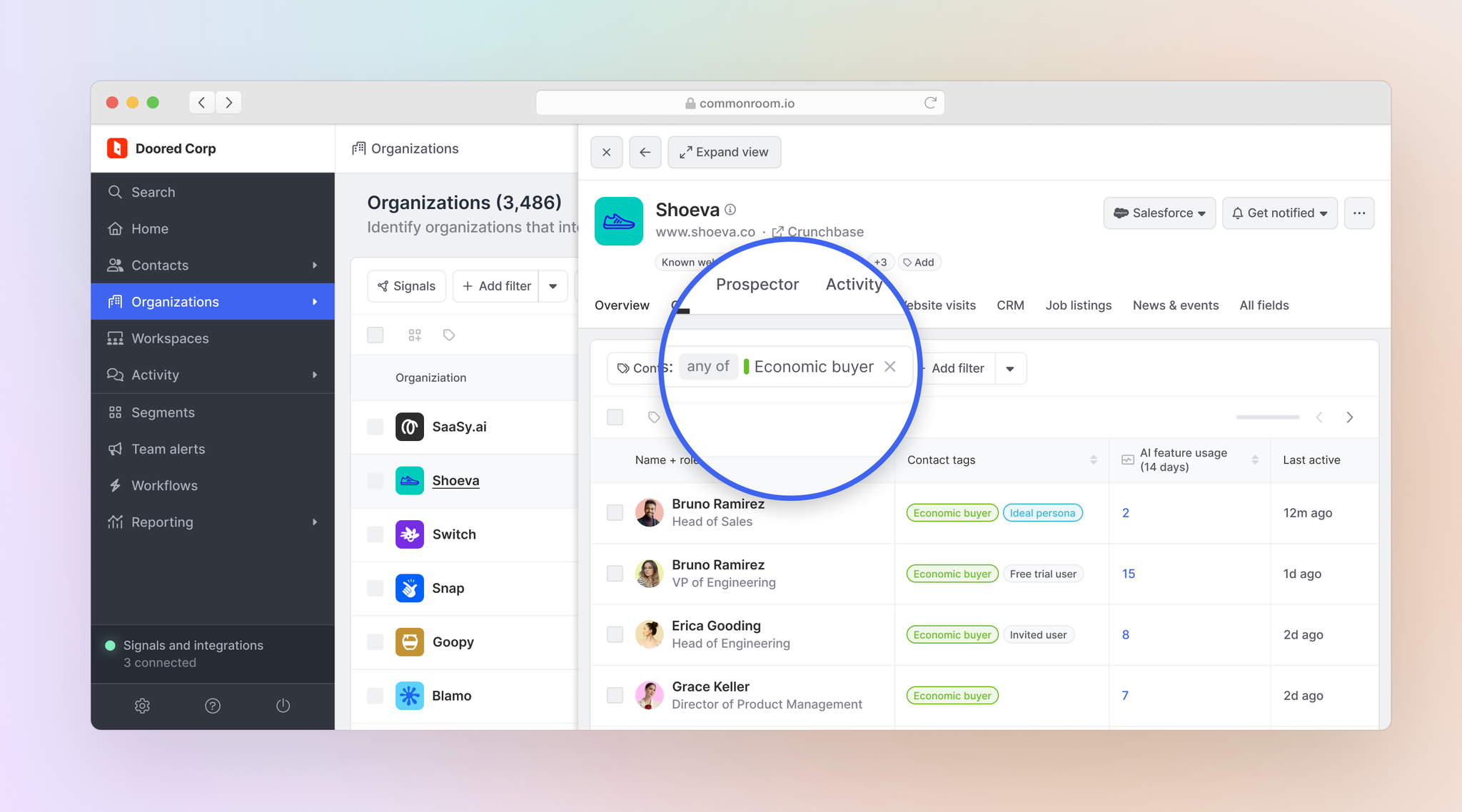Click the horizontal scroll bar in contacts table
Image resolution: width=1462 pixels, height=812 pixels.
[x=1267, y=417]
